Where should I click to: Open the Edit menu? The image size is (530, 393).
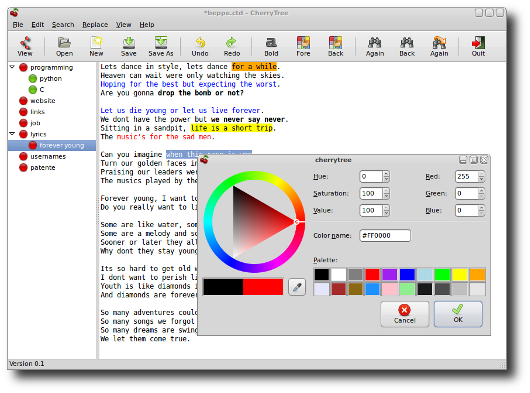pyautogui.click(x=38, y=25)
